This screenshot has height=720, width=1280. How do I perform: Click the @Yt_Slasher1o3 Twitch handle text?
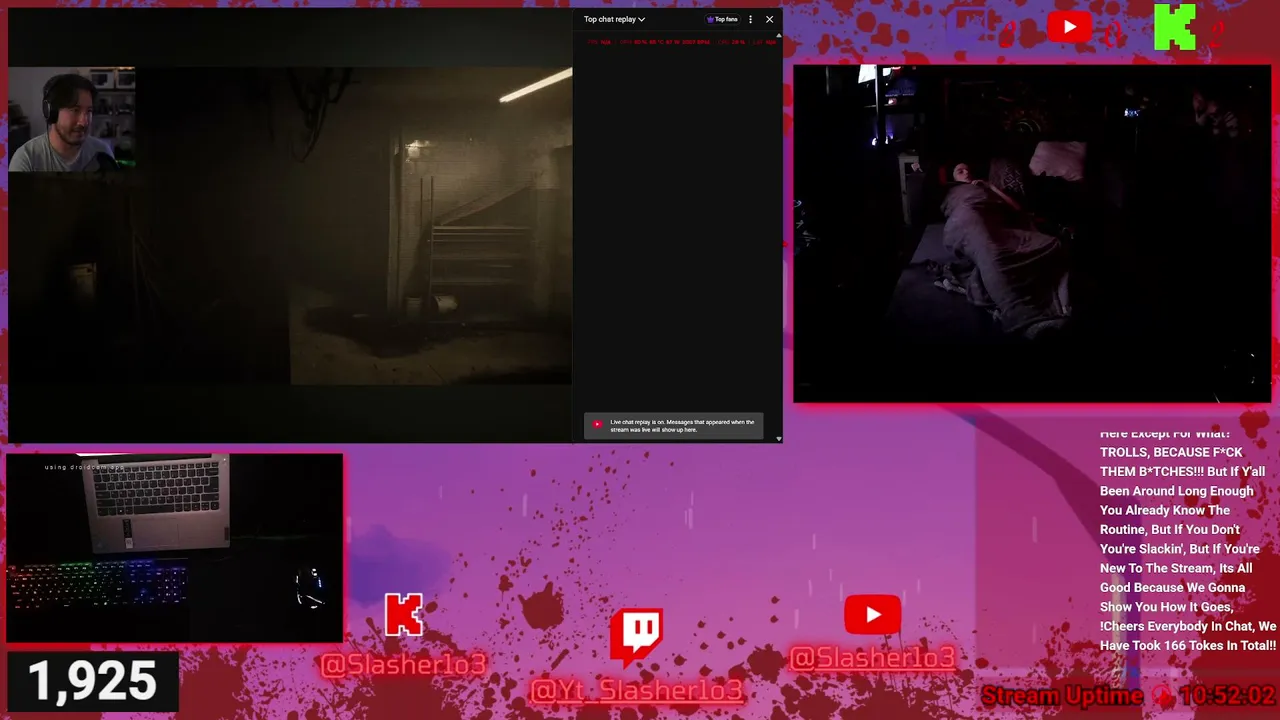[637, 690]
